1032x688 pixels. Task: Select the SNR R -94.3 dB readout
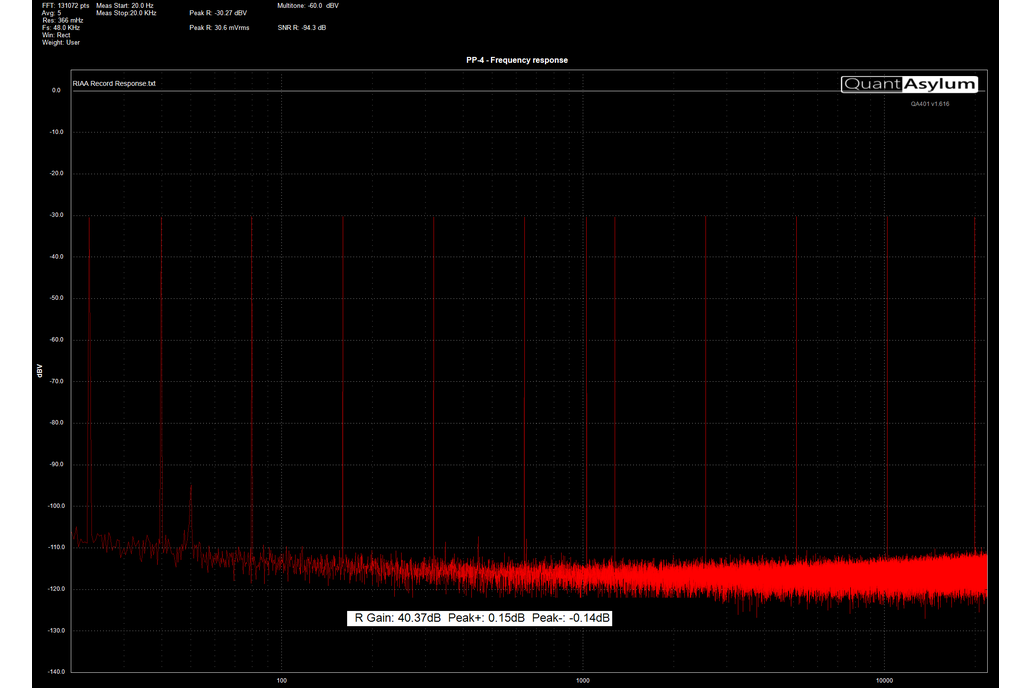(x=302, y=27)
